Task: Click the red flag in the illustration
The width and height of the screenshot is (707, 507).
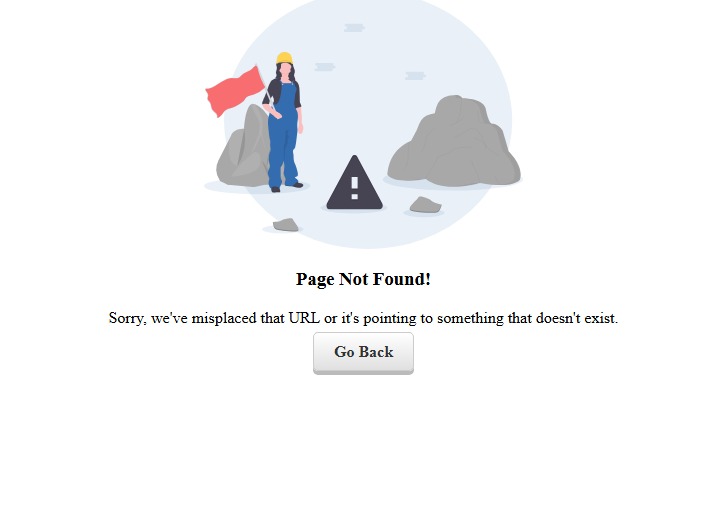Action: (234, 92)
